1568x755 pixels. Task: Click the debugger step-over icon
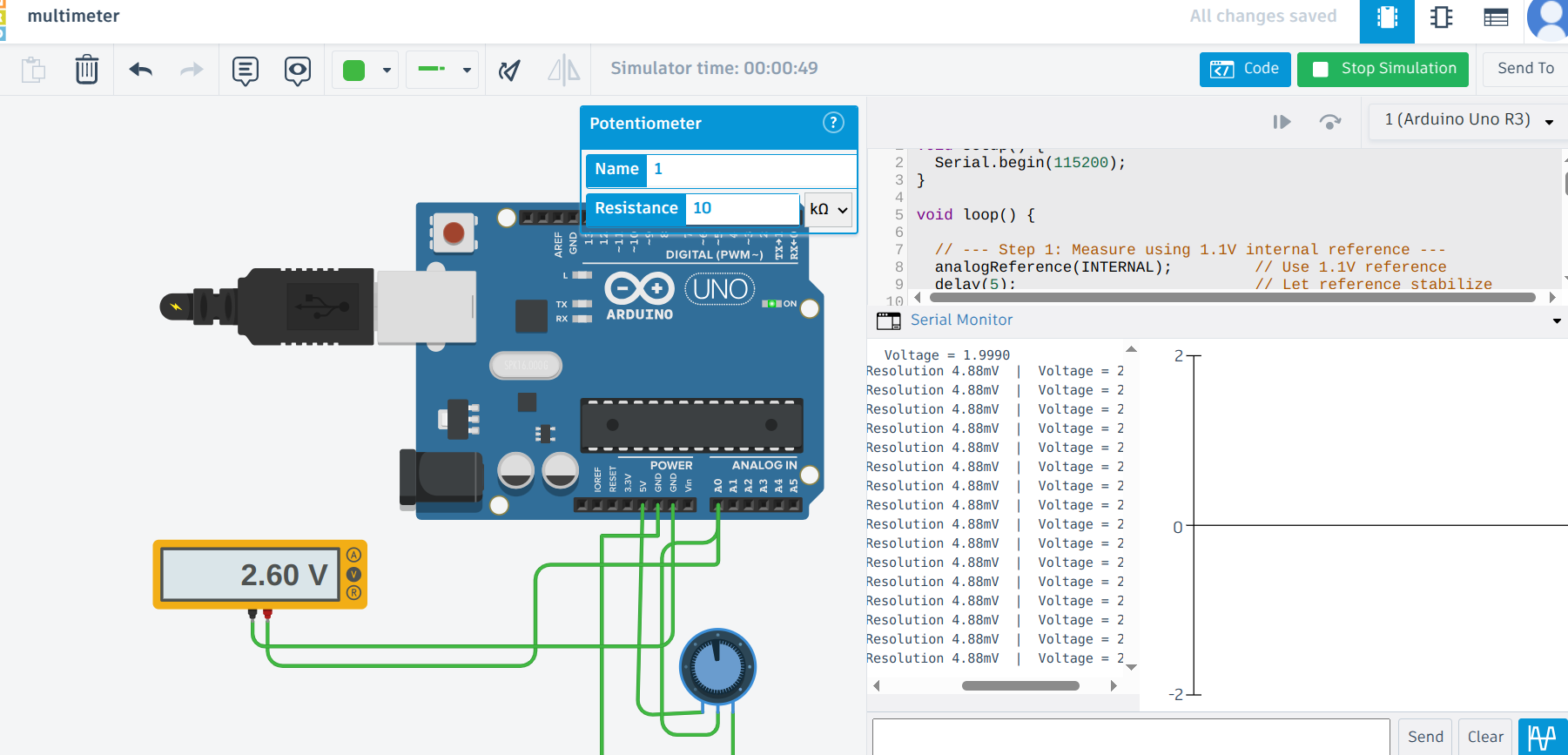tap(1330, 122)
